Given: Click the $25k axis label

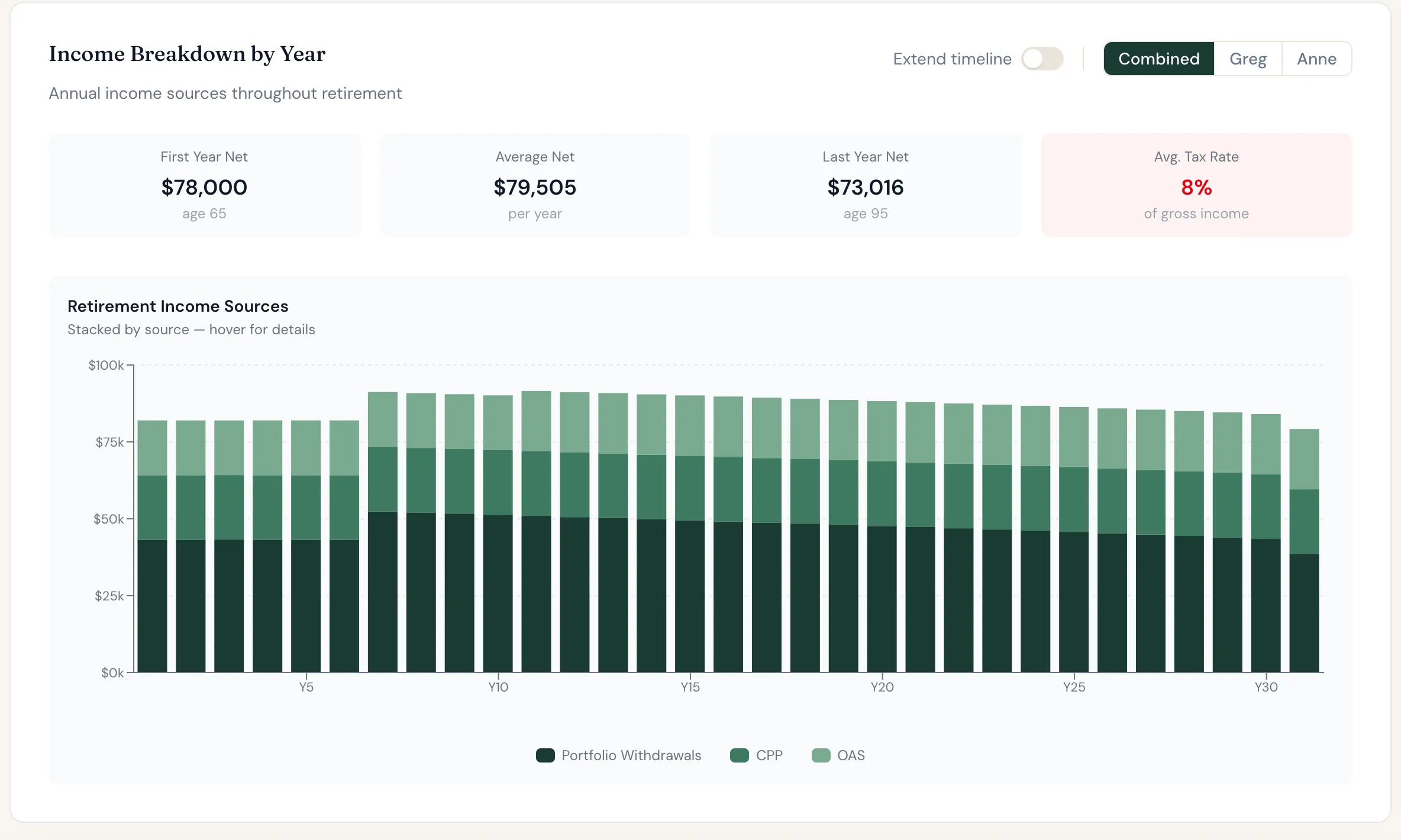Looking at the screenshot, I should [109, 596].
